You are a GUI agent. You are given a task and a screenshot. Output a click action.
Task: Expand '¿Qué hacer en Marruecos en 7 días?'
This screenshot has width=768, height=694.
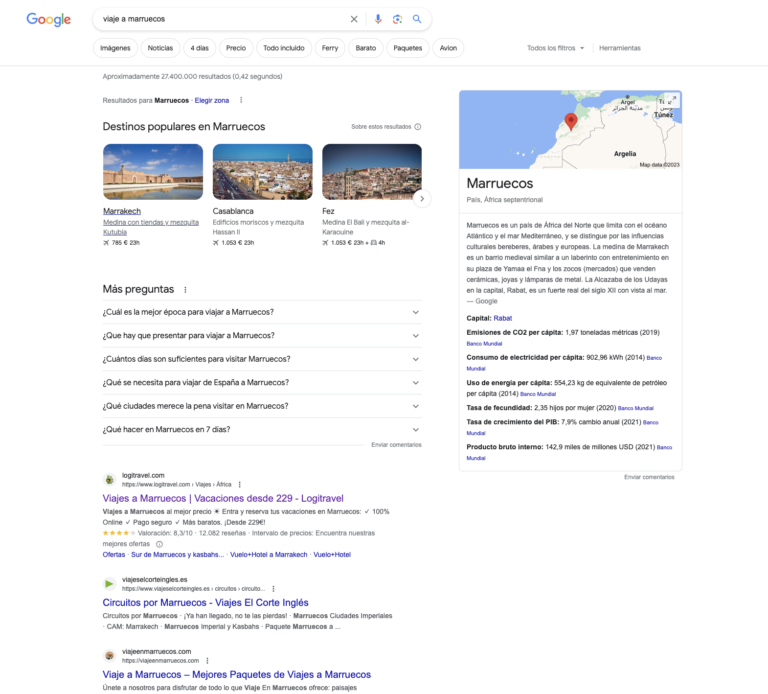point(262,430)
